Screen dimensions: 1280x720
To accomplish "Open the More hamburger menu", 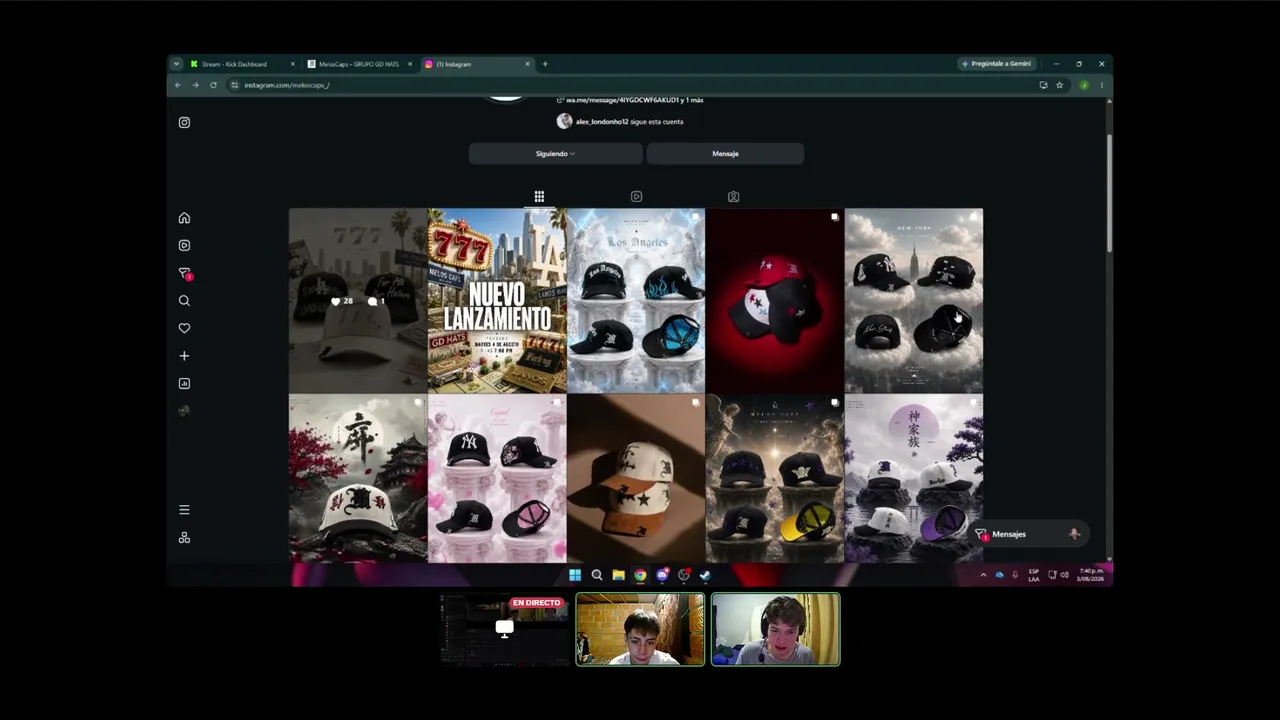I will point(184,510).
